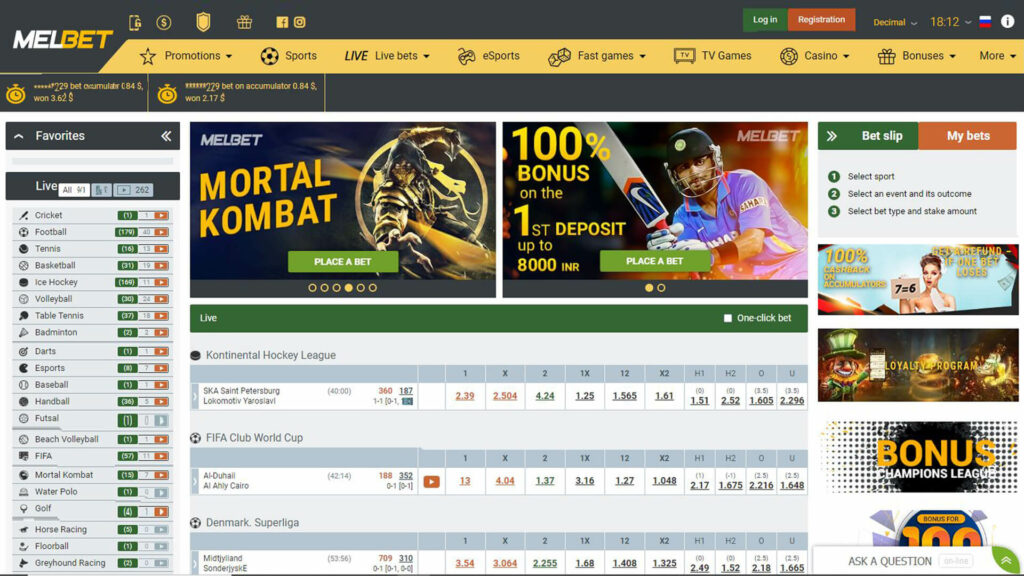The height and width of the screenshot is (576, 1024).
Task: Click the Log in button
Action: [765, 20]
